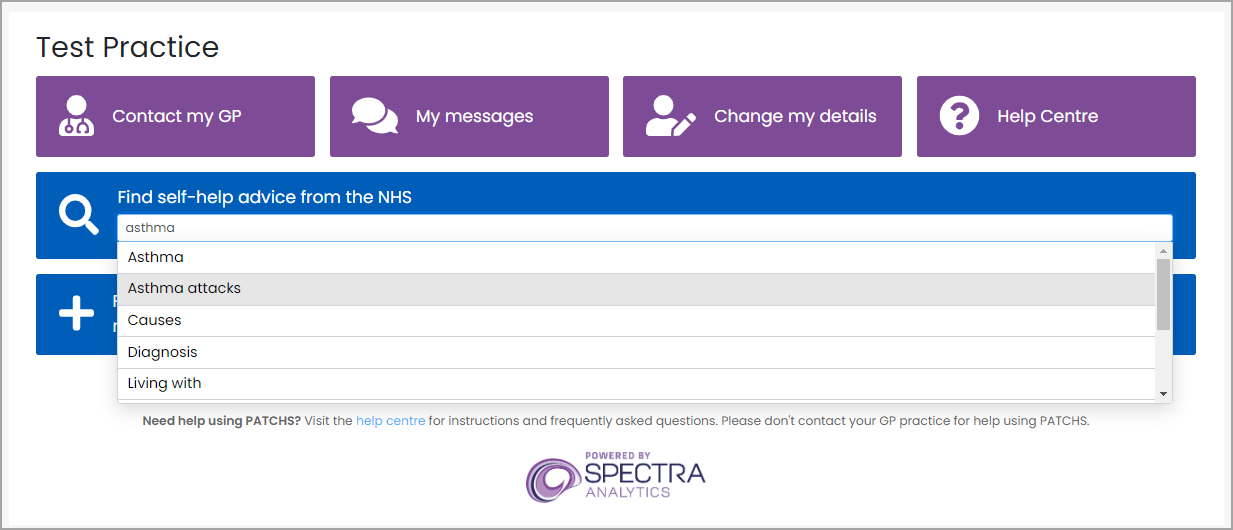Image resolution: width=1233 pixels, height=530 pixels.
Task: Click the speech bubbles icon on My messages
Action: 375,116
